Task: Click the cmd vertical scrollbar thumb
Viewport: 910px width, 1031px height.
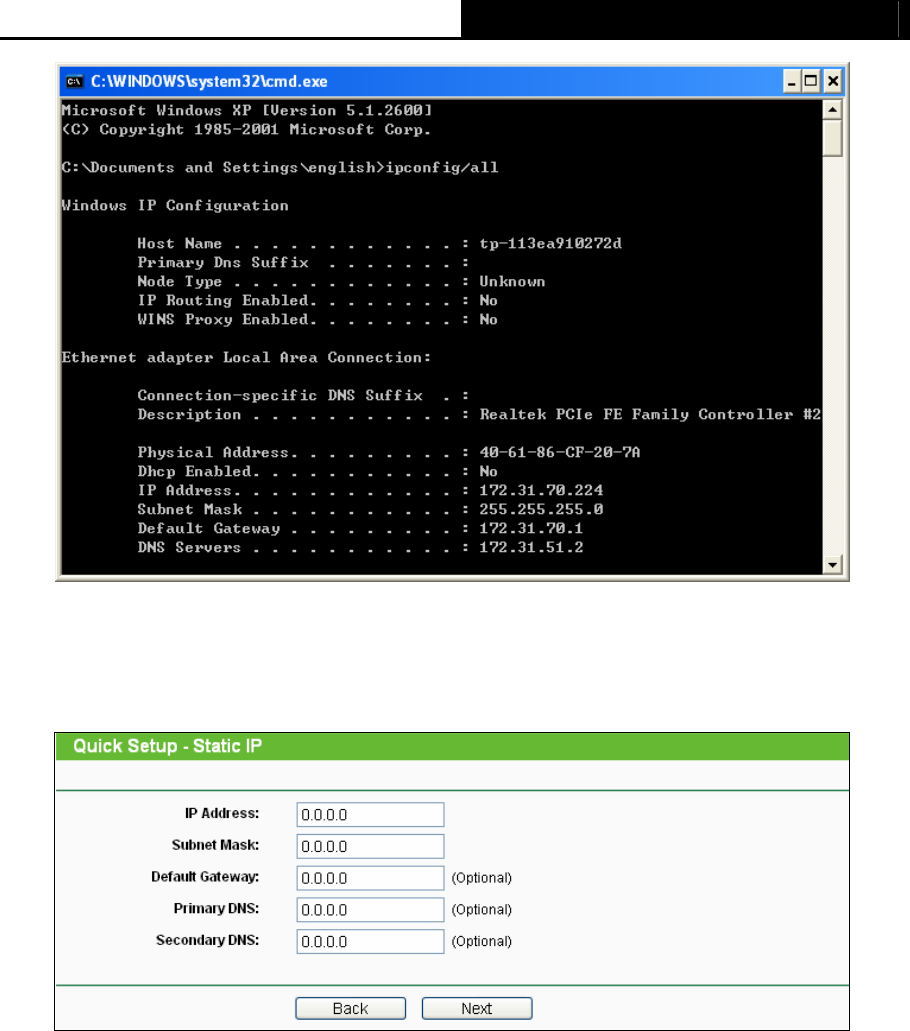Action: tap(832, 137)
